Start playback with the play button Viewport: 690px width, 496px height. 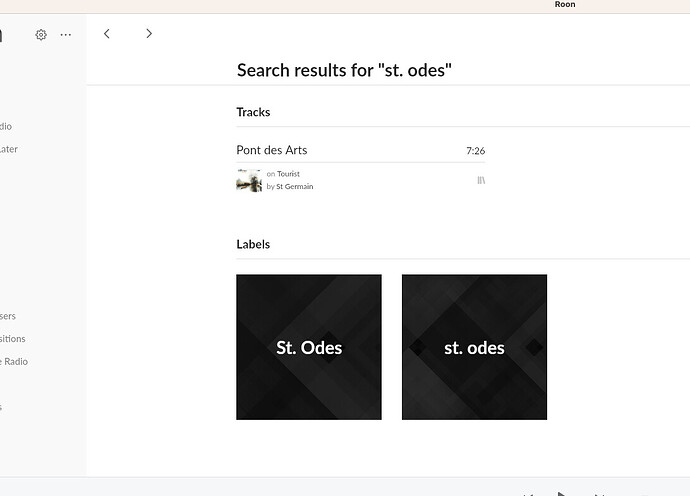point(561,494)
